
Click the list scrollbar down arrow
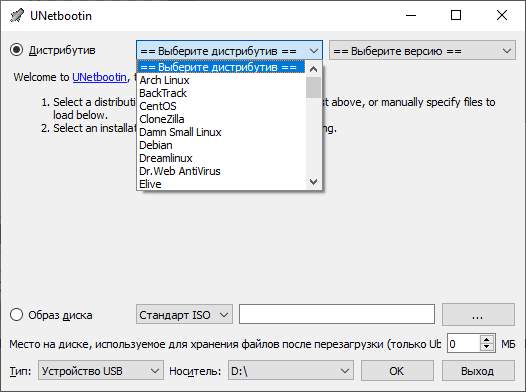pos(313,182)
